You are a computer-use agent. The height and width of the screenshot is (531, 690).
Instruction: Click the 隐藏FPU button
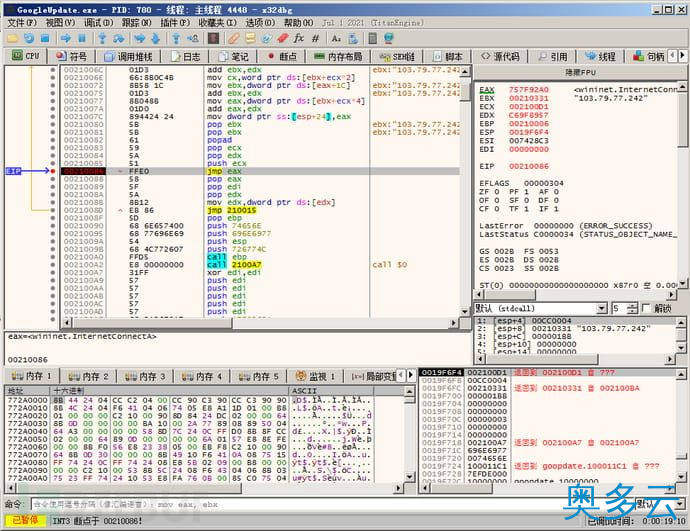tap(580, 73)
